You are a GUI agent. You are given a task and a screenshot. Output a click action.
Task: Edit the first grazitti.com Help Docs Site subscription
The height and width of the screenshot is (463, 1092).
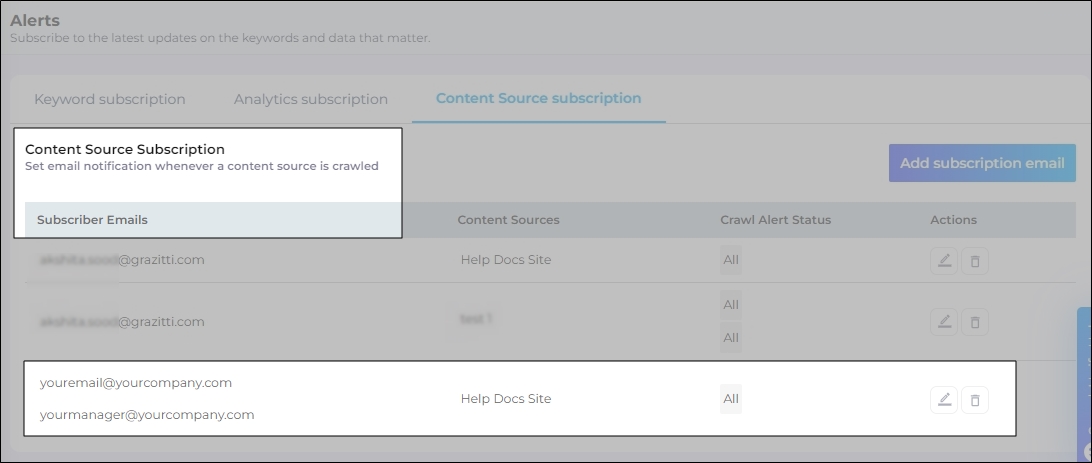click(x=943, y=261)
